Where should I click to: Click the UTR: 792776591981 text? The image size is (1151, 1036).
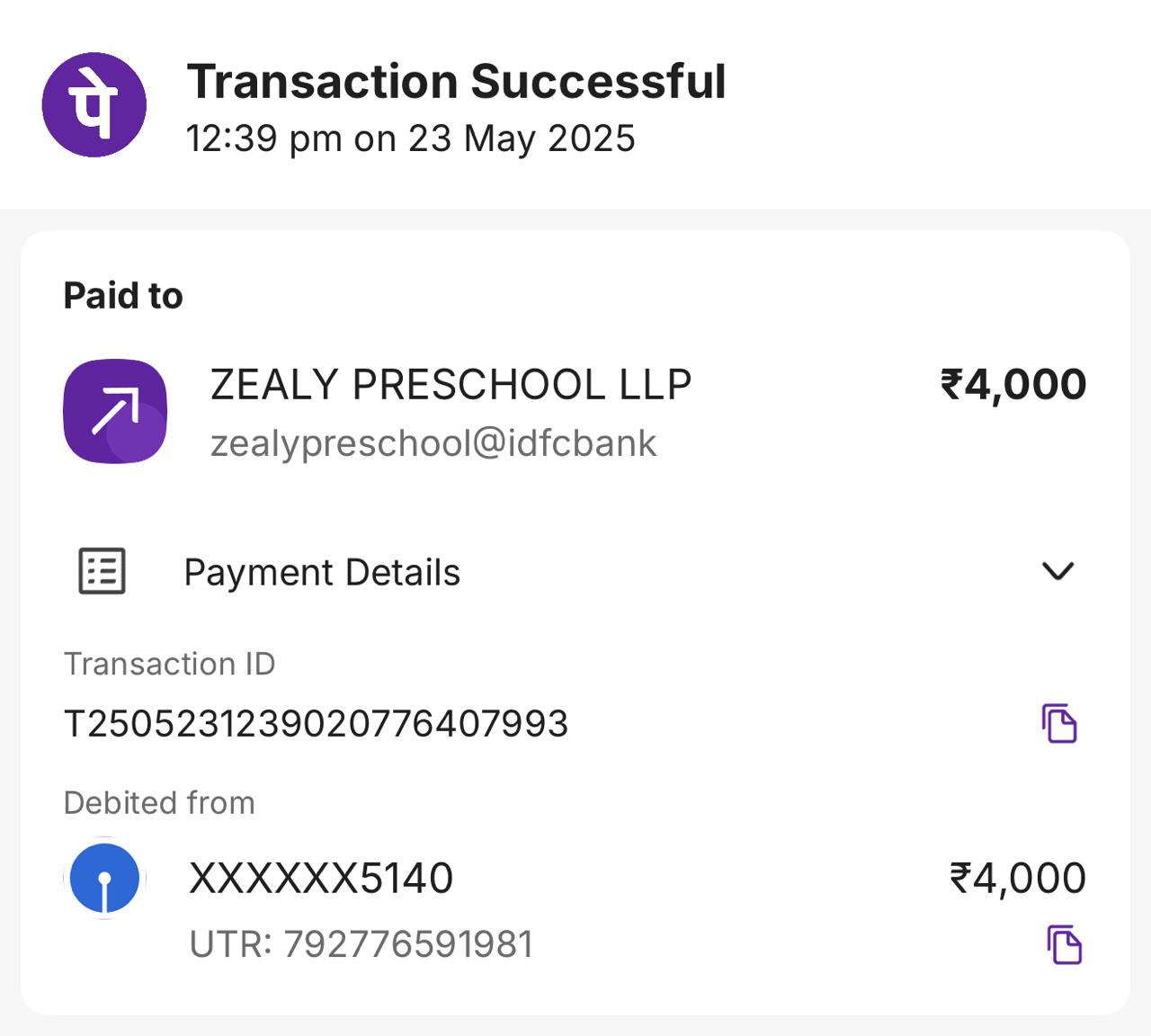tap(361, 944)
